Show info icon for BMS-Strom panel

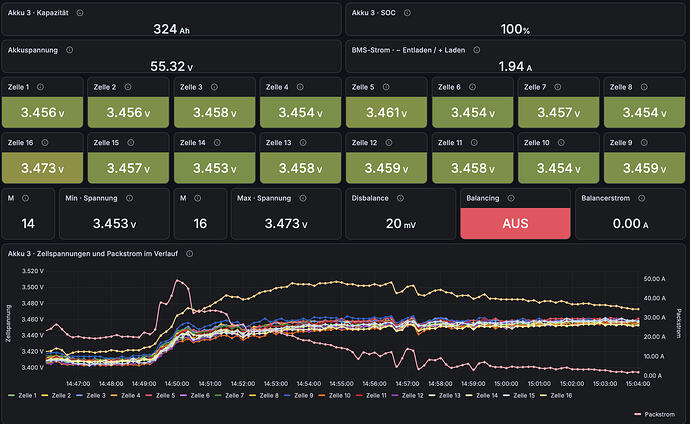pyautogui.click(x=477, y=50)
